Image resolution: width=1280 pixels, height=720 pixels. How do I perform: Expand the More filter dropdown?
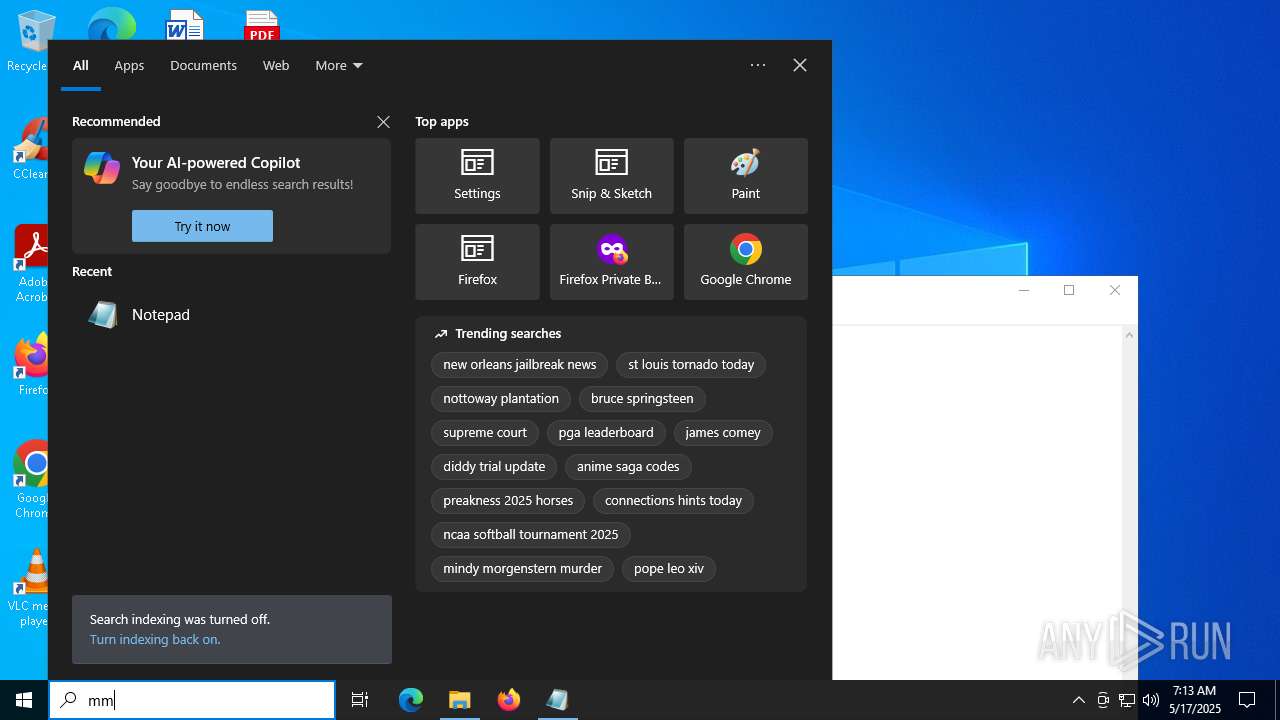pos(339,65)
